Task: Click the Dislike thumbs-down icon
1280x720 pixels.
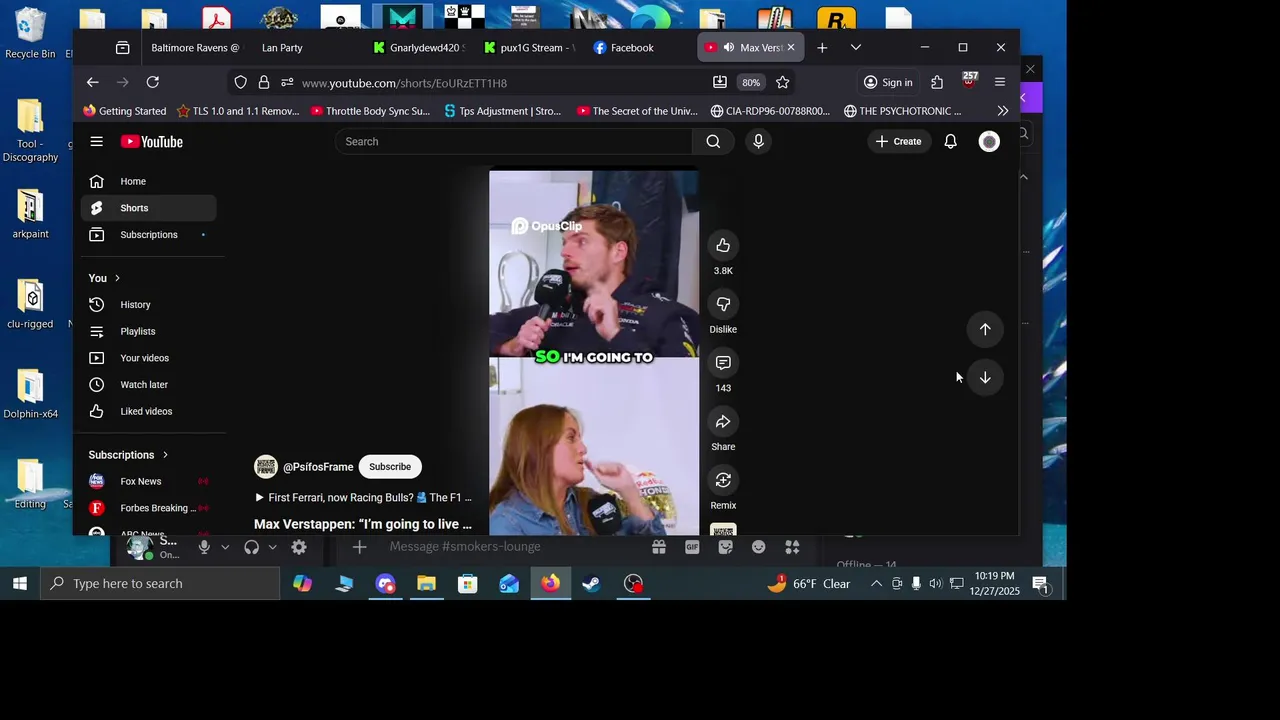Action: 723,304
